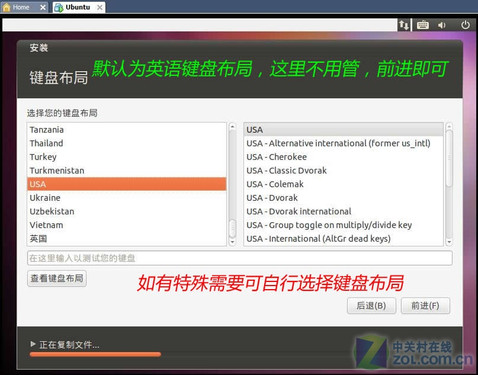Screen dimensions: 478x375
Task: Click variant list scrollbar up arrow
Action: pyautogui.click(x=449, y=127)
